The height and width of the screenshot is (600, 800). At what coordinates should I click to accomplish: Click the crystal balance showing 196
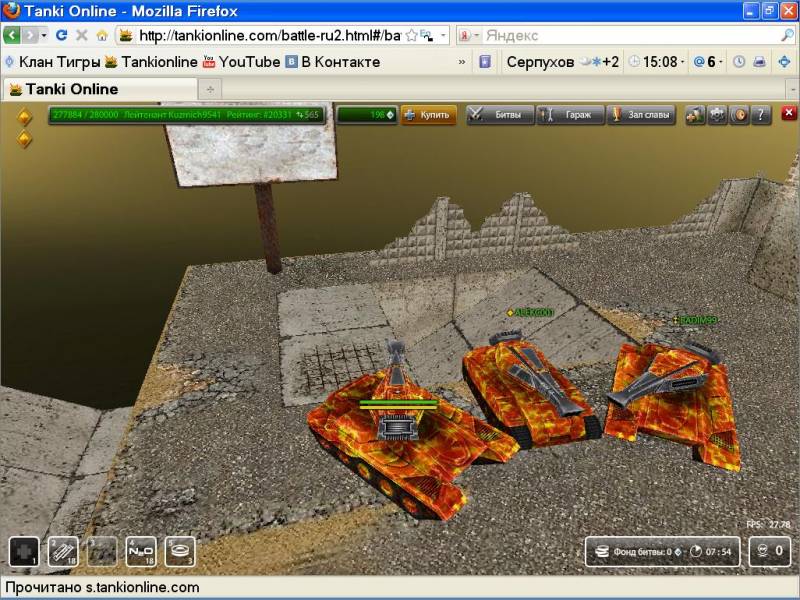[x=366, y=115]
